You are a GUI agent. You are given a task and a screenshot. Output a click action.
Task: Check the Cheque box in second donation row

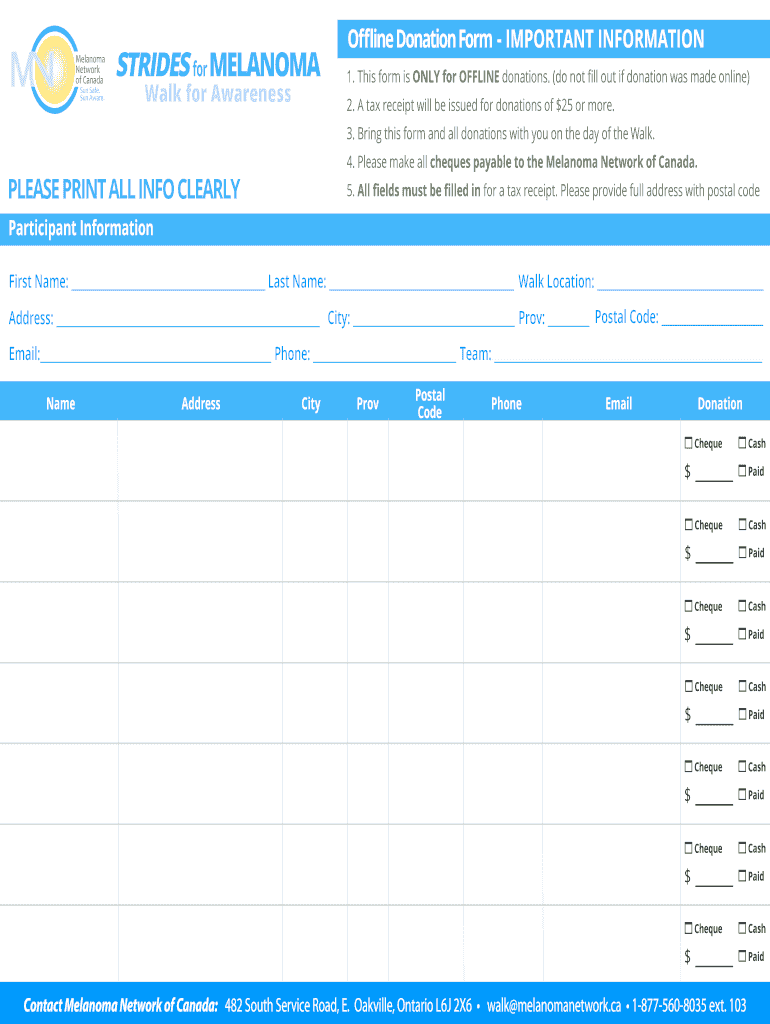(689, 524)
